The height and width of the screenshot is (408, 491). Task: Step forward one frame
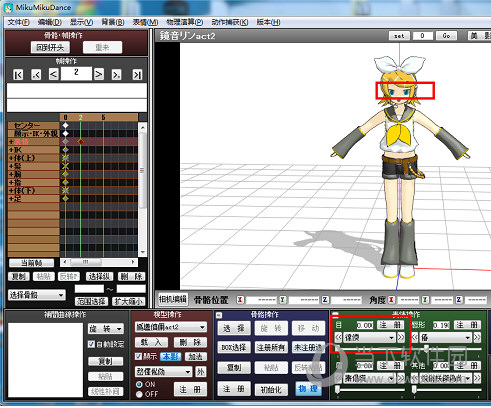[x=99, y=74]
